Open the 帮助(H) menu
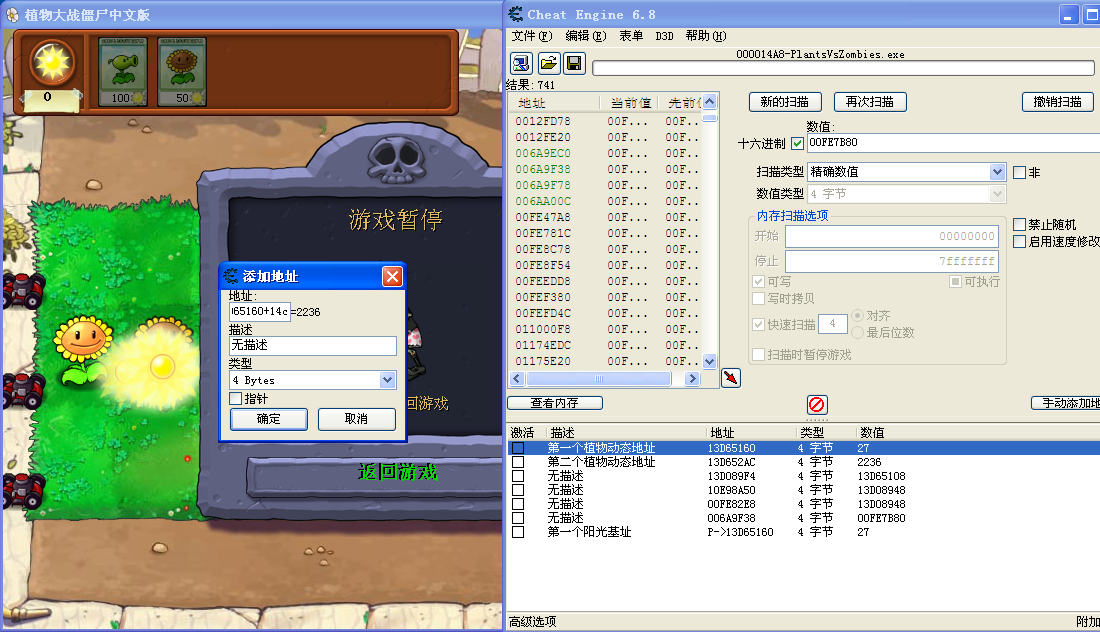The height and width of the screenshot is (632, 1100). click(706, 36)
